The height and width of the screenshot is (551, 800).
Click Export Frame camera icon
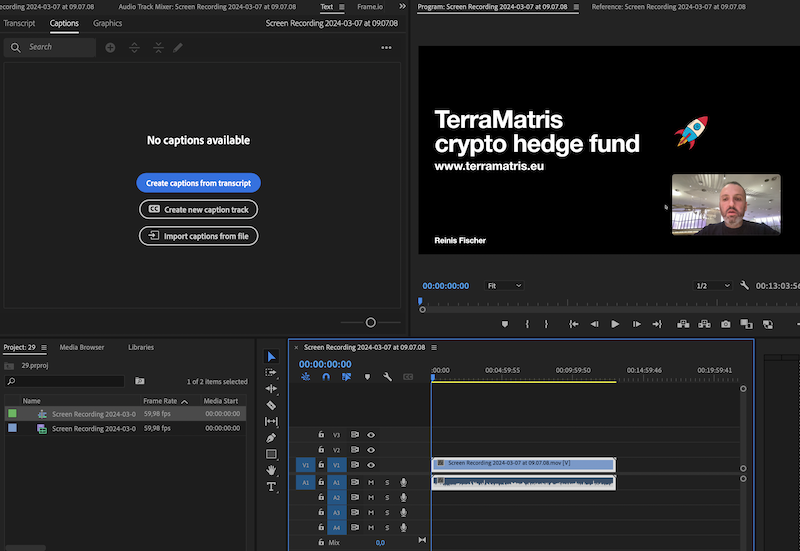click(x=726, y=324)
